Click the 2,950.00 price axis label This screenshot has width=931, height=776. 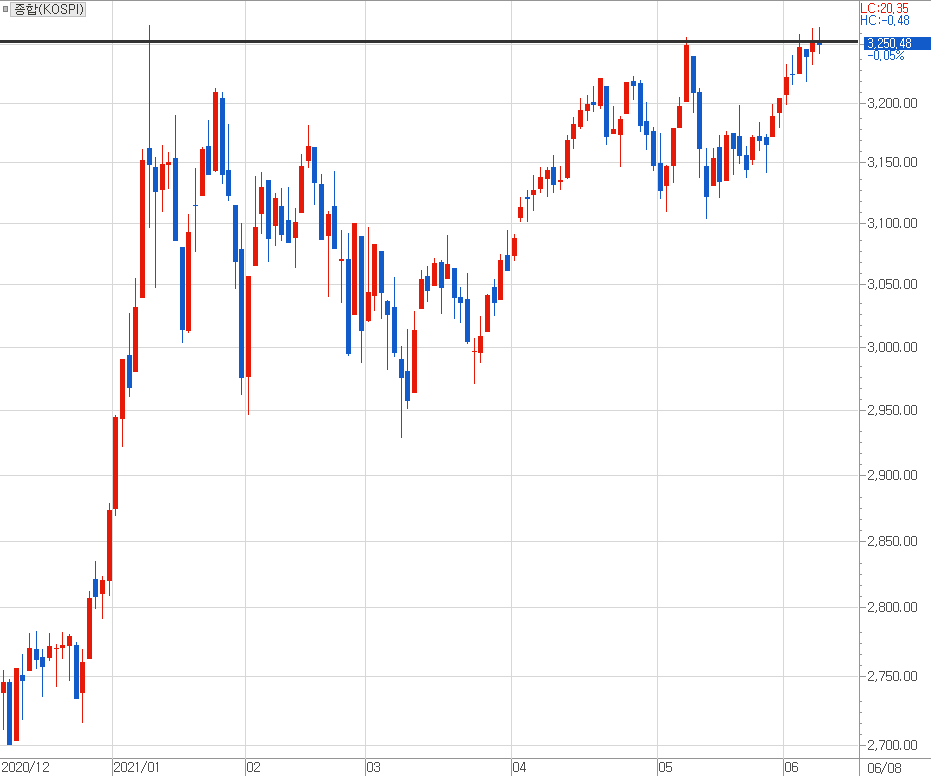tap(892, 410)
